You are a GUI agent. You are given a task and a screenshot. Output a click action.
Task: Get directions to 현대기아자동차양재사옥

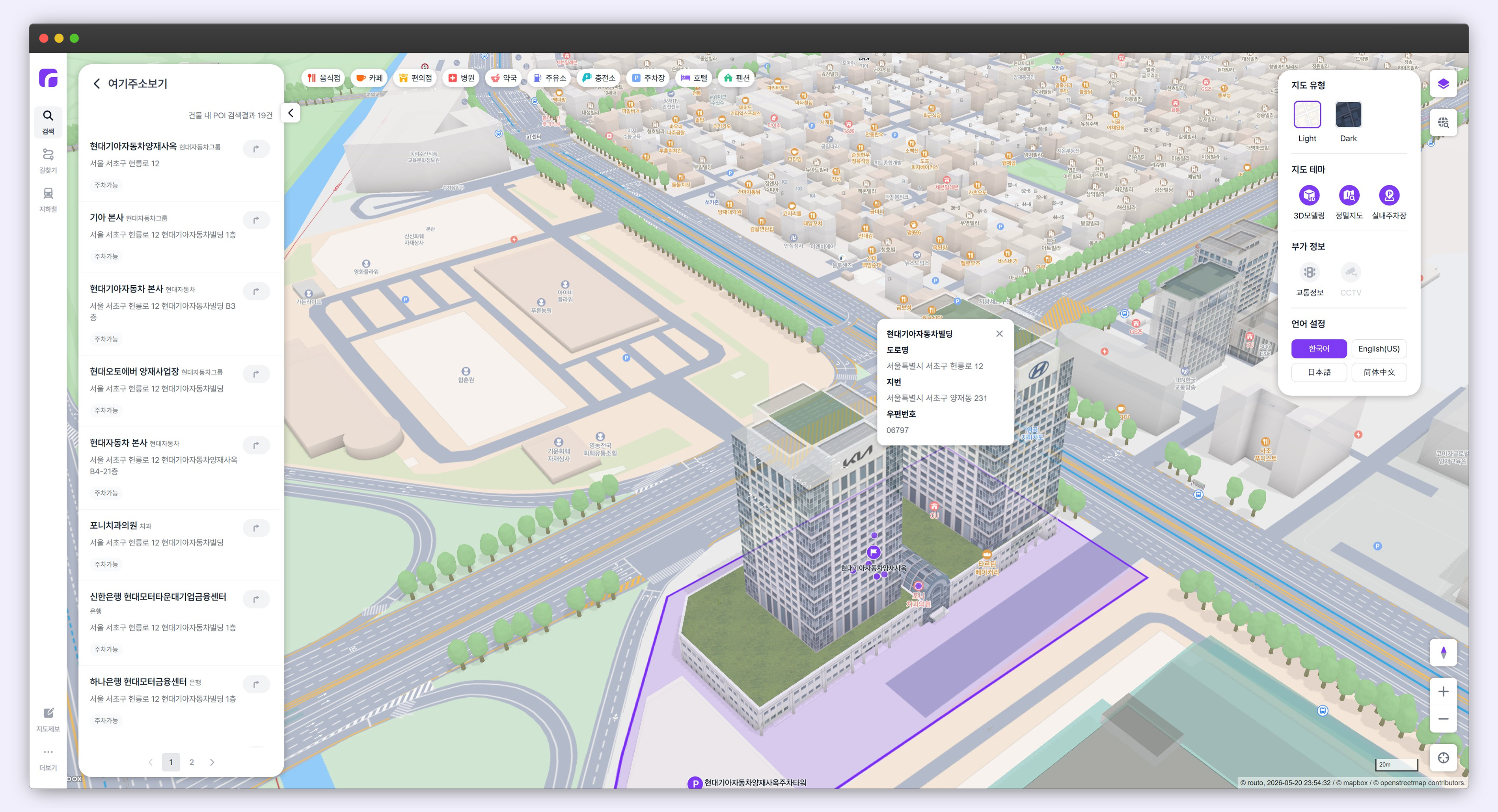(x=256, y=149)
